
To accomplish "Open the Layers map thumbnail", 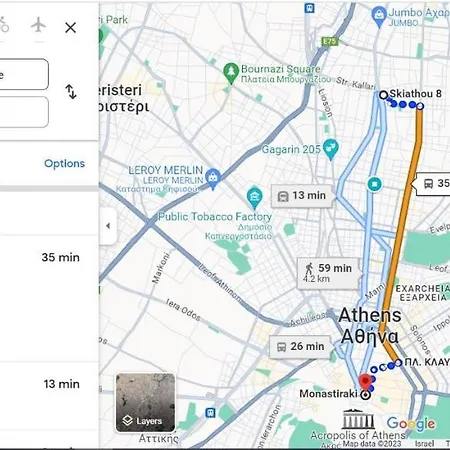I will pos(145,403).
